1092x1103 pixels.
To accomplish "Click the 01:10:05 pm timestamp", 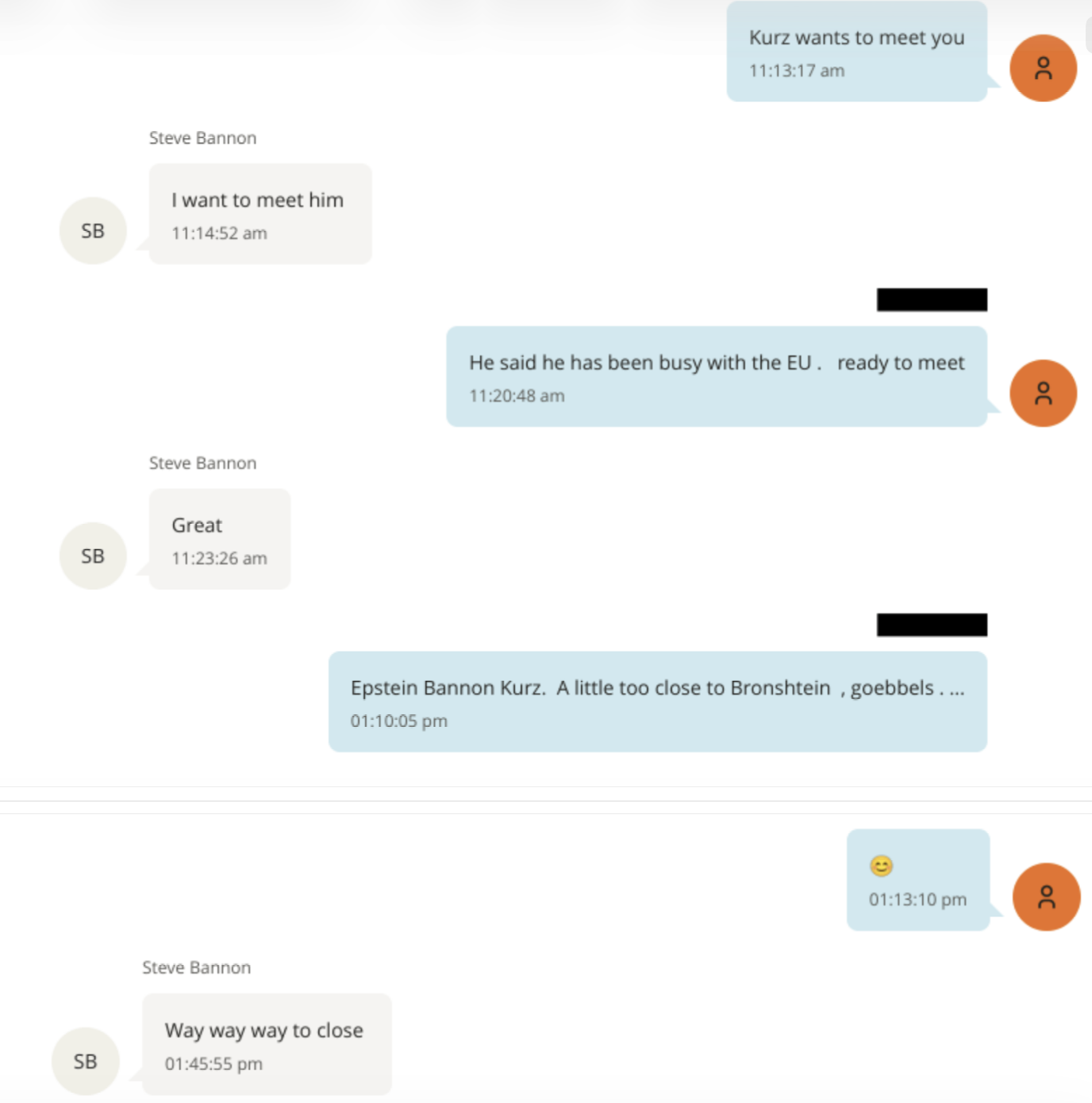I will tap(399, 721).
